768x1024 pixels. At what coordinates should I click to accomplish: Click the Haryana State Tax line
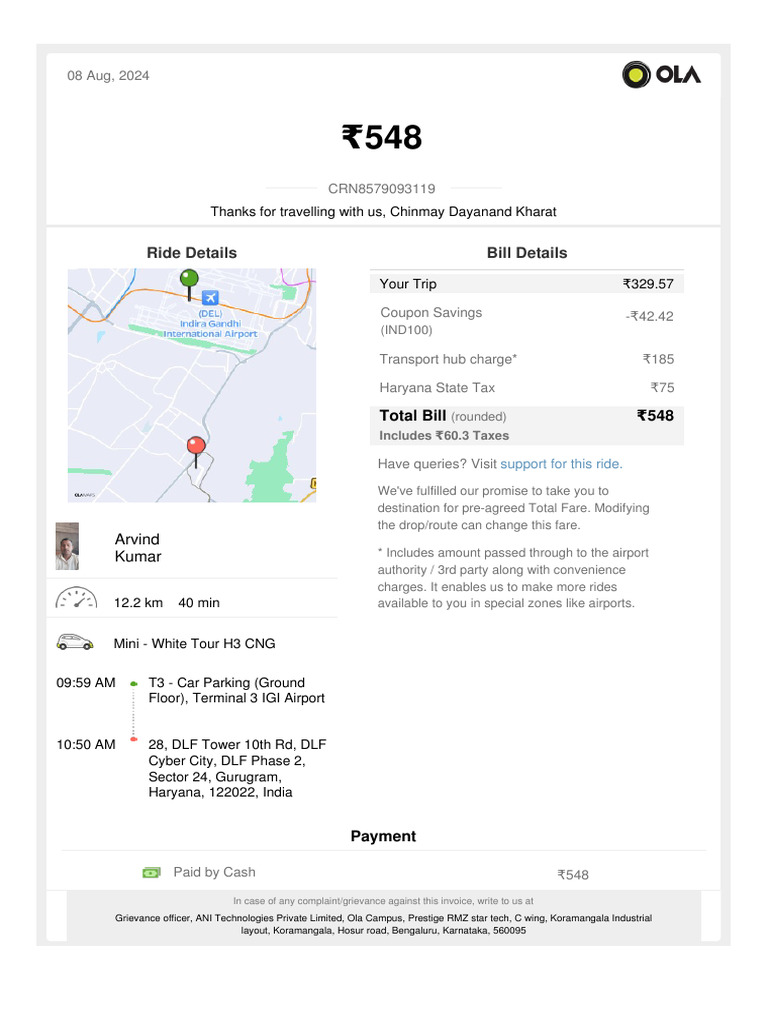[x=526, y=388]
